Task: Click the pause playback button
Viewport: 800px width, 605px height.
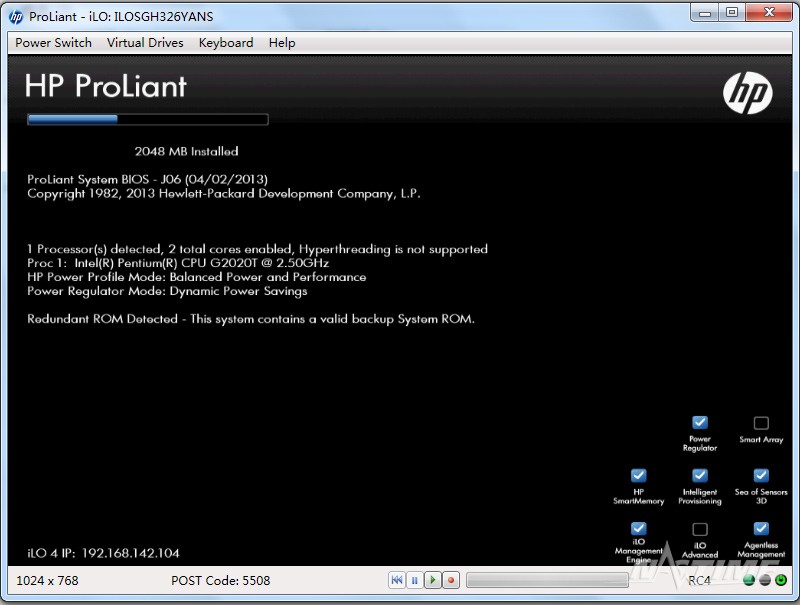Action: (x=415, y=580)
